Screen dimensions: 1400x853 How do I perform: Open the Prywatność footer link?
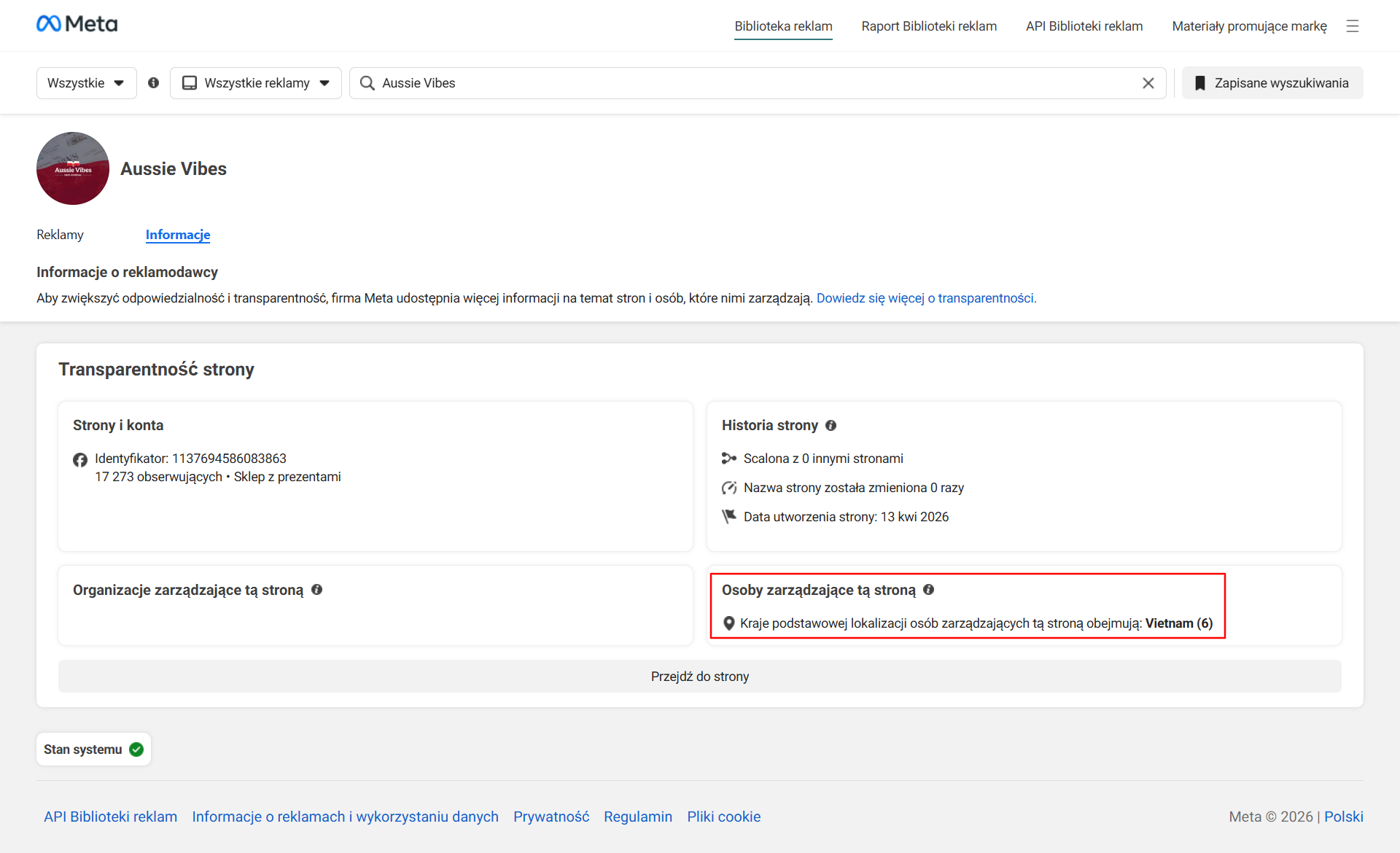[x=551, y=817]
